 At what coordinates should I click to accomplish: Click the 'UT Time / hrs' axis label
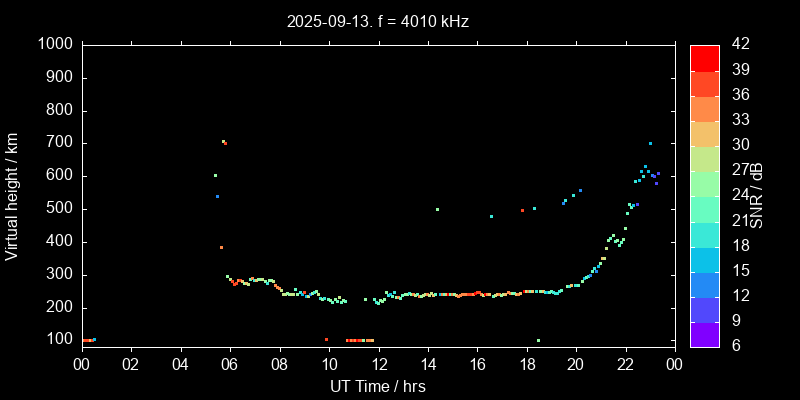pos(378,386)
